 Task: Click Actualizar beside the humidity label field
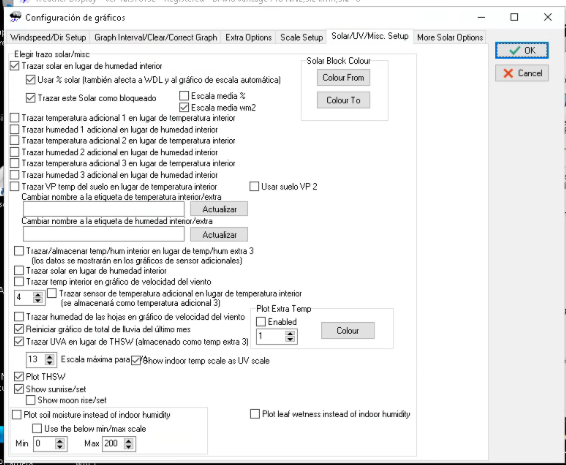[219, 235]
